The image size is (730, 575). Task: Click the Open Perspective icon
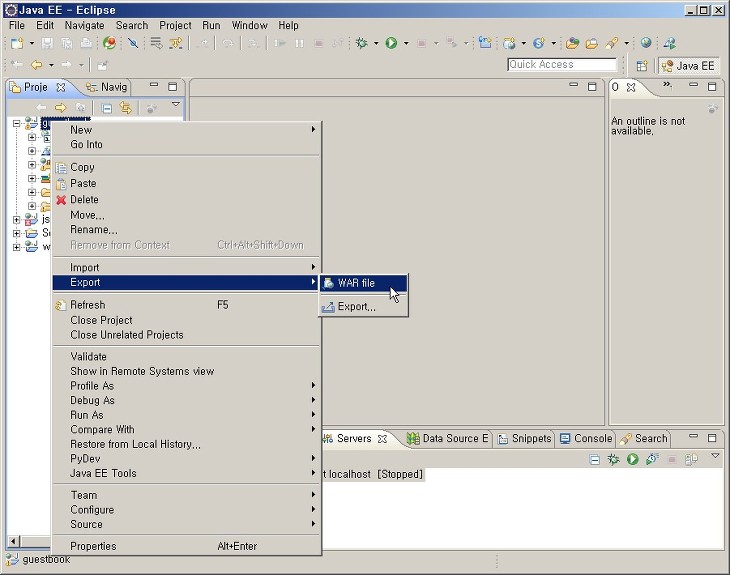(642, 66)
